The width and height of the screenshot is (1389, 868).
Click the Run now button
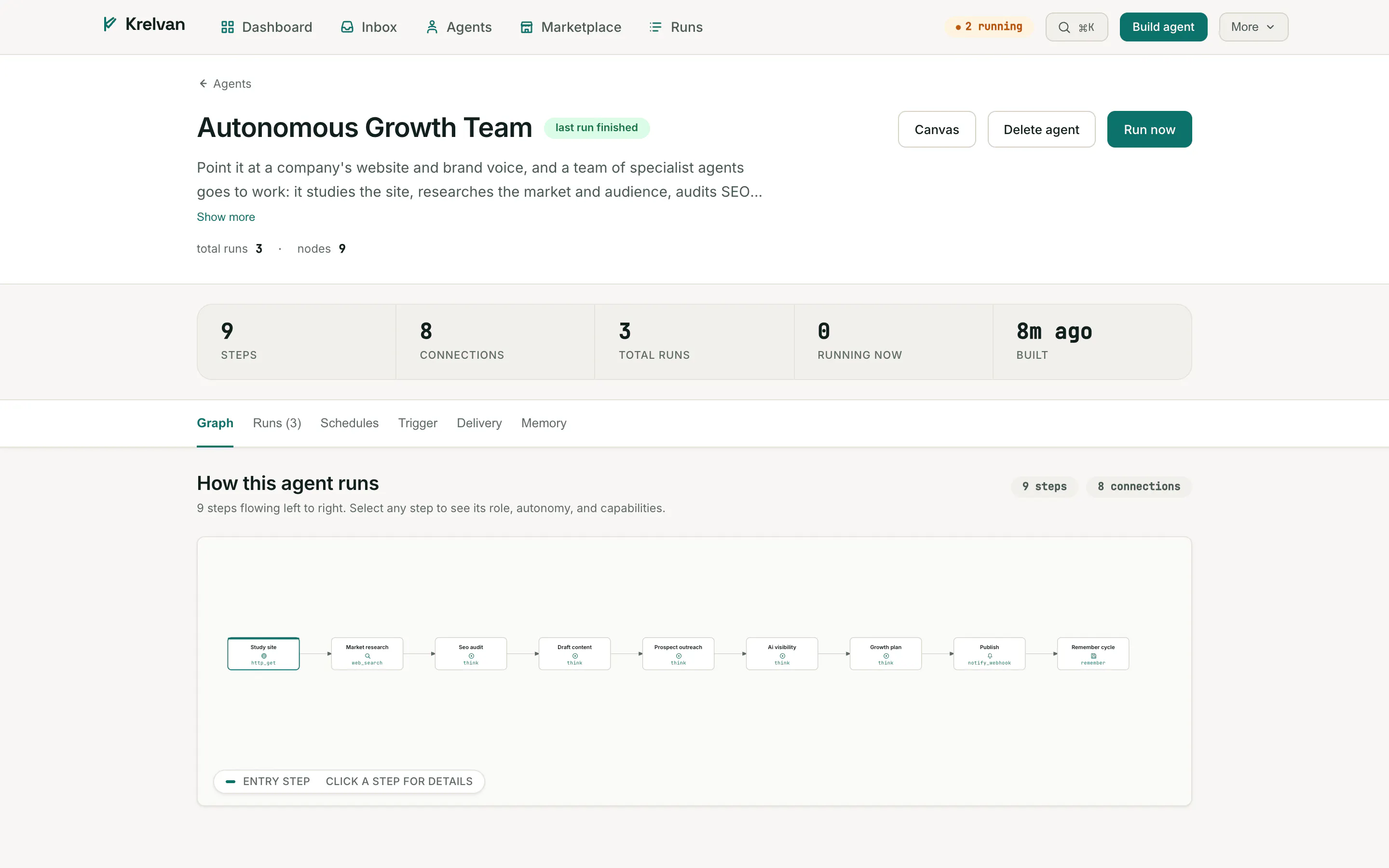[x=1150, y=129]
